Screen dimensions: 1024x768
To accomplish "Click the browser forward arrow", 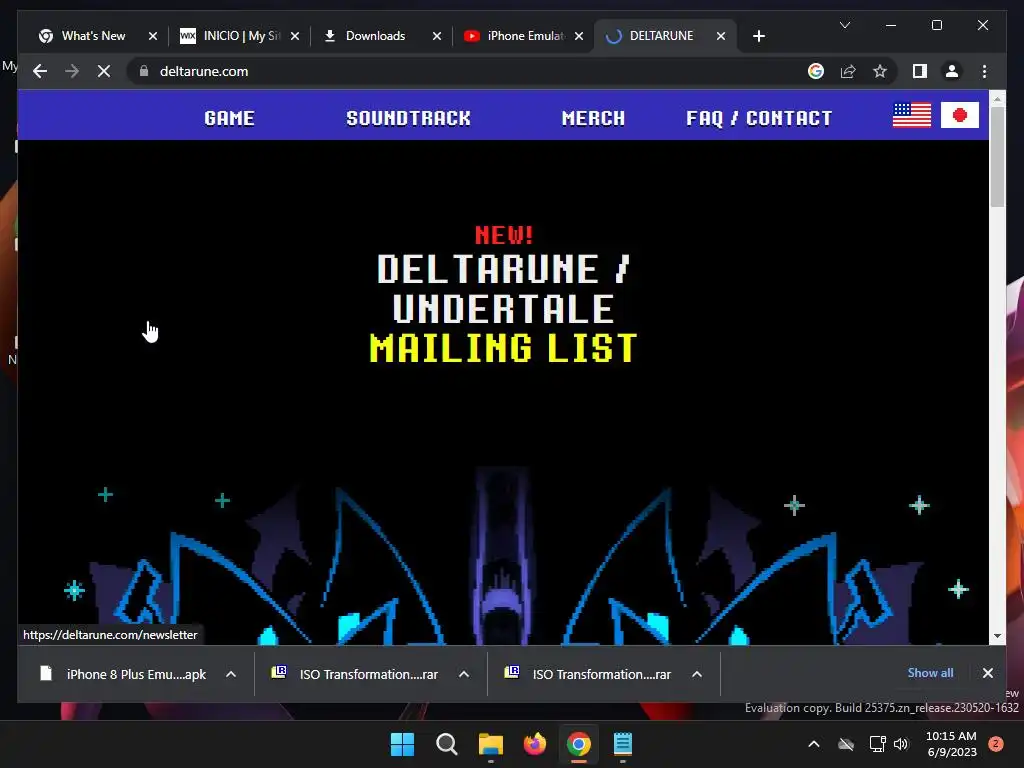I will coord(72,71).
